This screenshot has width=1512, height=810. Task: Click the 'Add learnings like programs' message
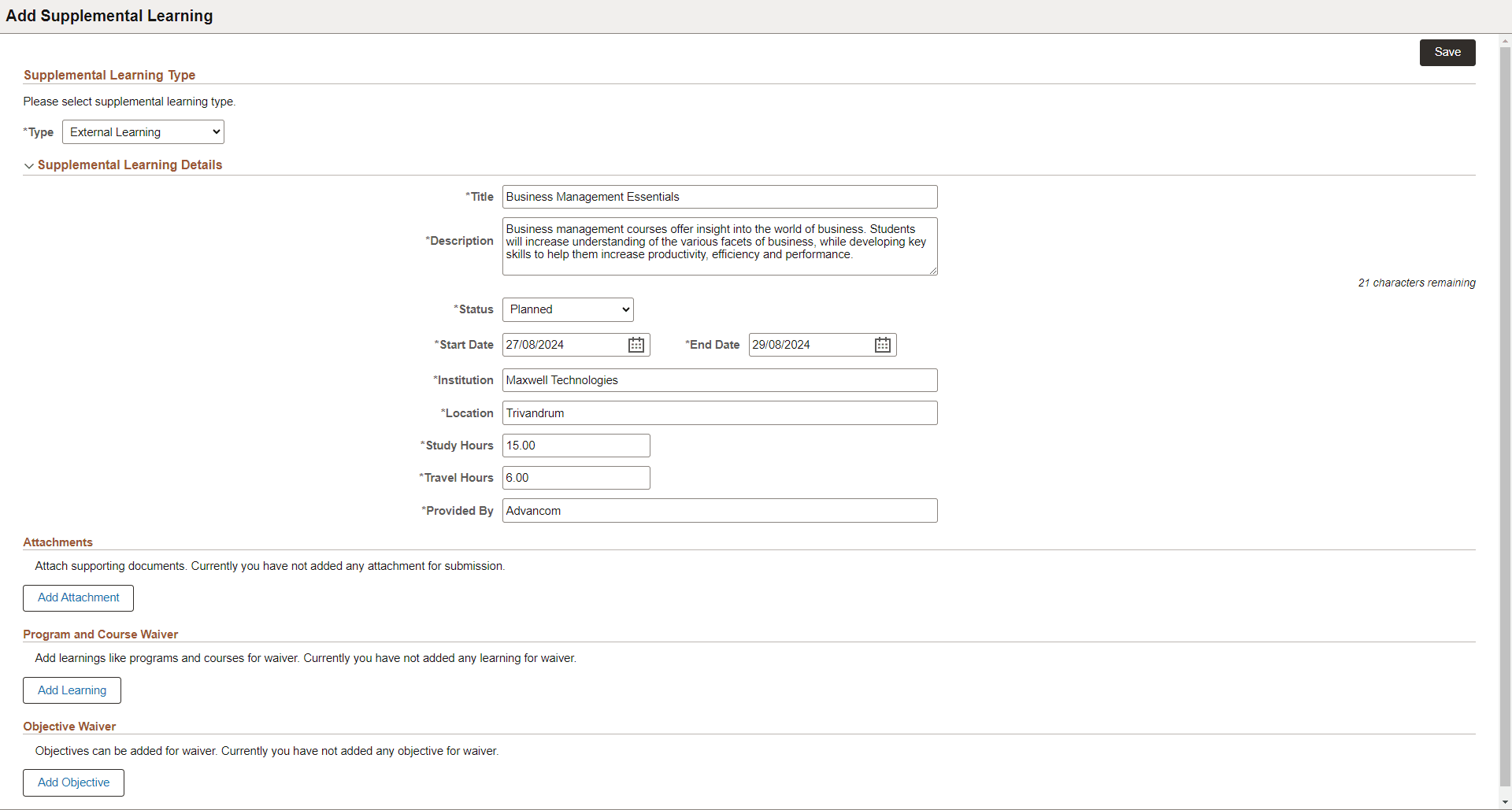pos(306,658)
